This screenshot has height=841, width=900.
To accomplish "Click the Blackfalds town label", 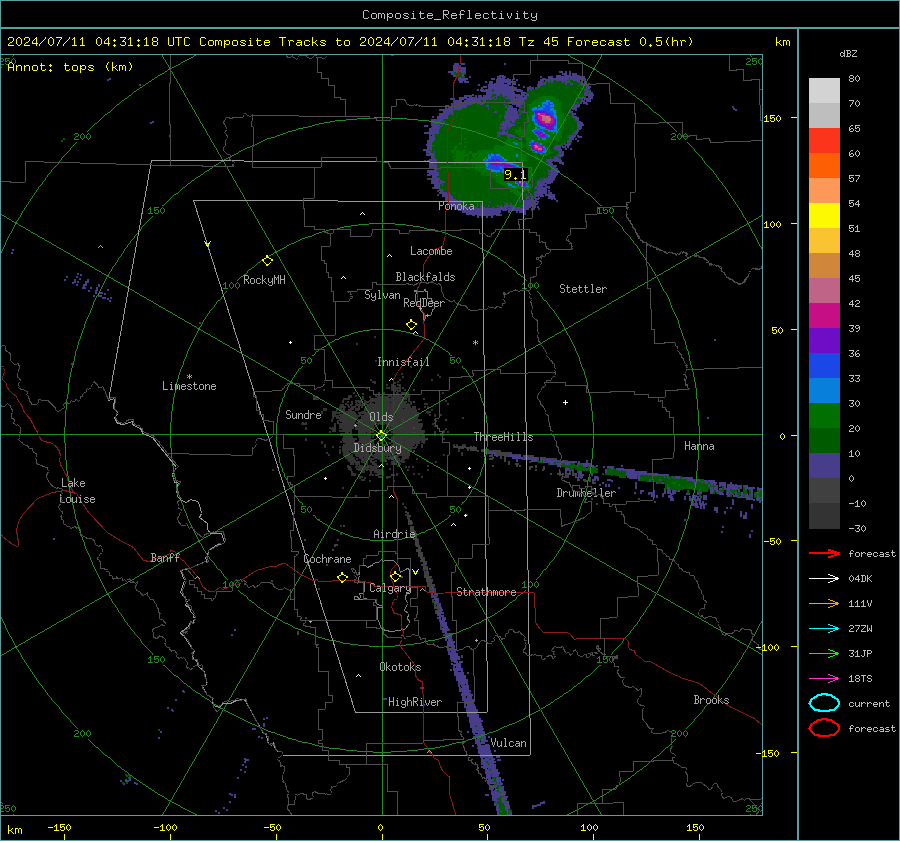I will 425,277.
